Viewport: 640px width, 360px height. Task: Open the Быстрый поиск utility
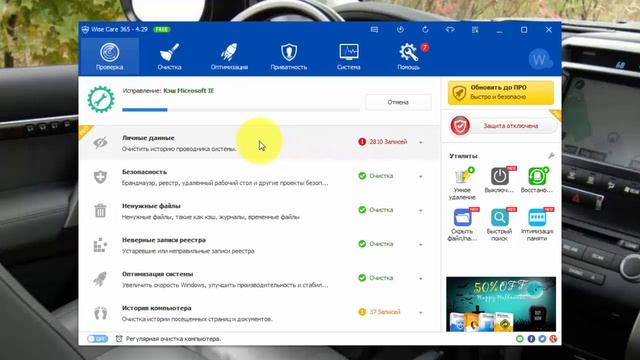tap(500, 225)
